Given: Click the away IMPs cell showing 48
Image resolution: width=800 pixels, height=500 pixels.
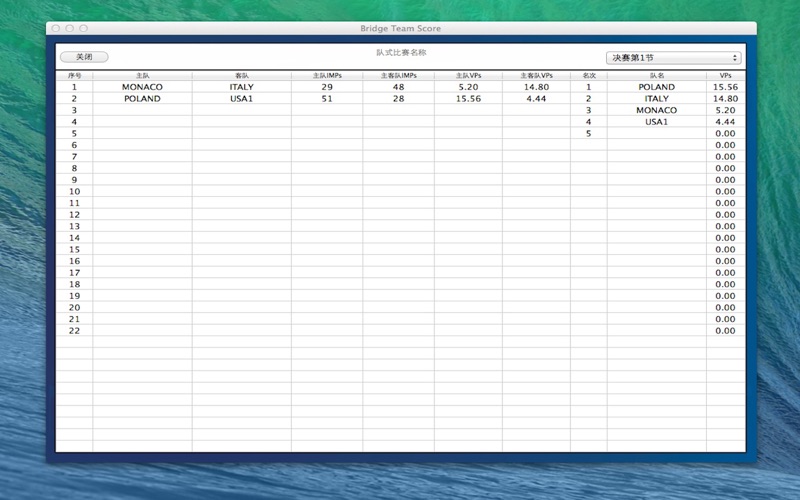Looking at the screenshot, I should click(x=398, y=87).
